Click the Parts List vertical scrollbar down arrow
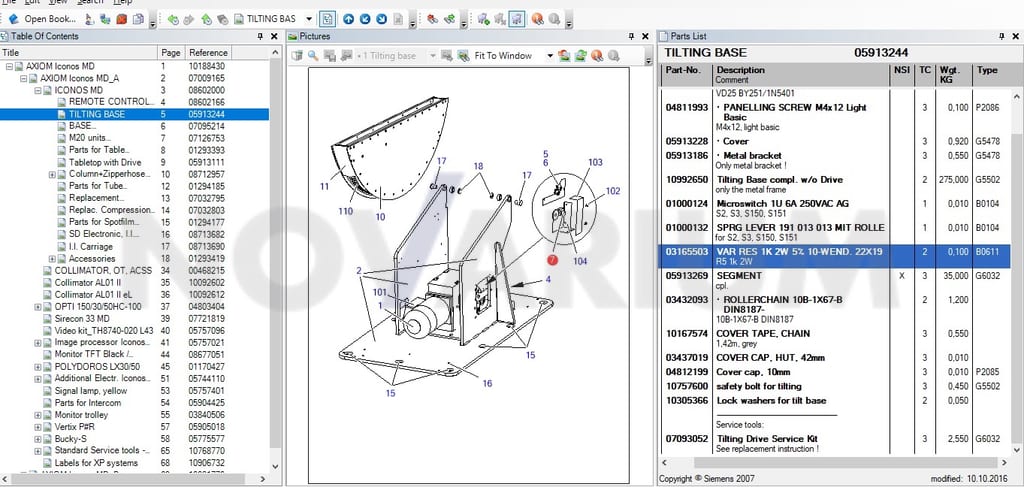Screen dimensions: 1024x488 1016,450
